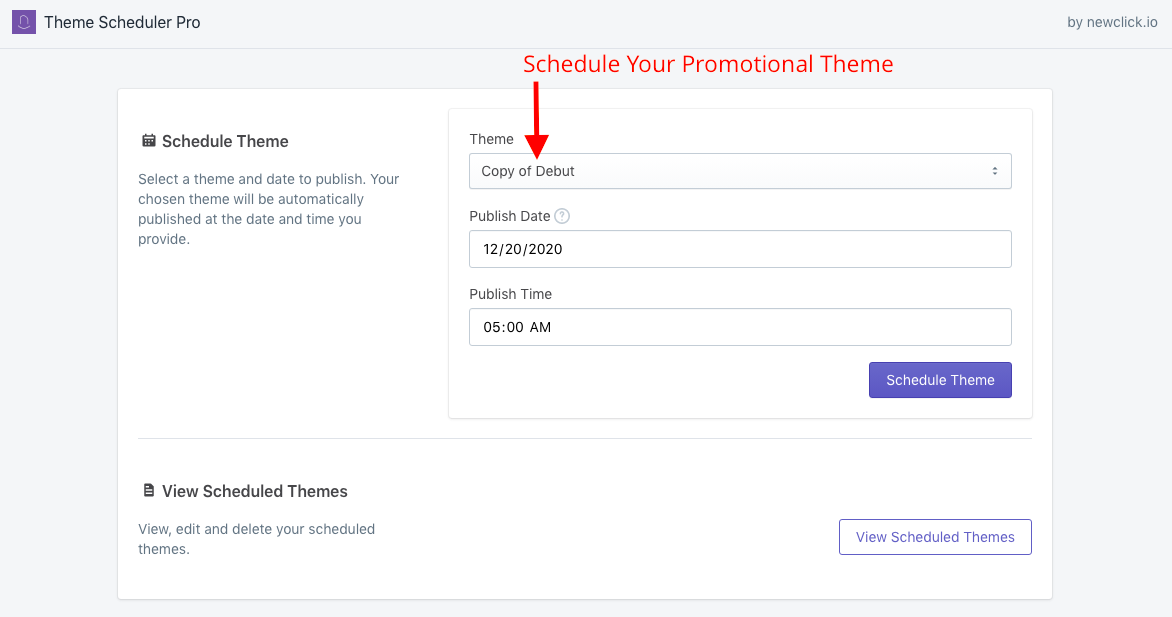
Task: Open the Theme dropdown showing Copy of Debut
Action: 739,171
